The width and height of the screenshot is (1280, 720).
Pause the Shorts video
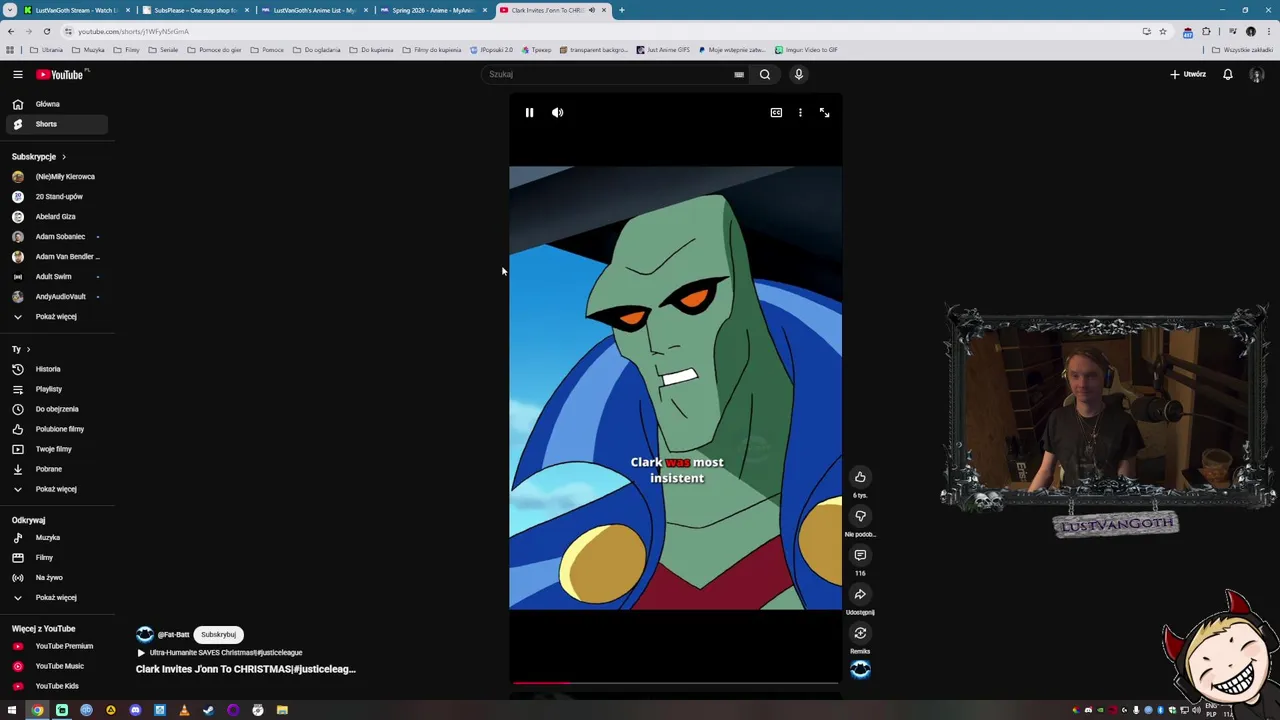(529, 113)
